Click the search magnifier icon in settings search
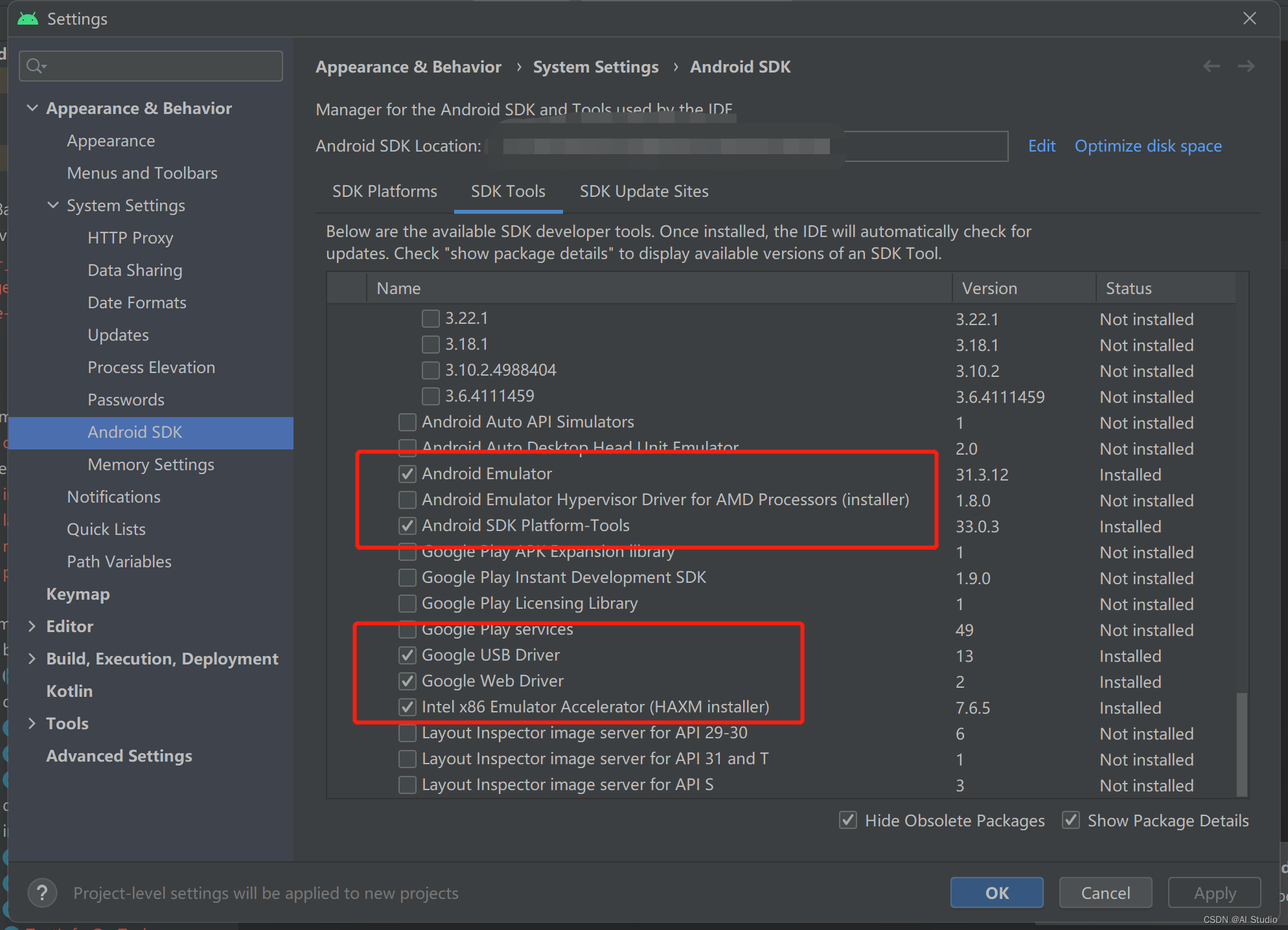Viewport: 1288px width, 930px height. (x=36, y=65)
